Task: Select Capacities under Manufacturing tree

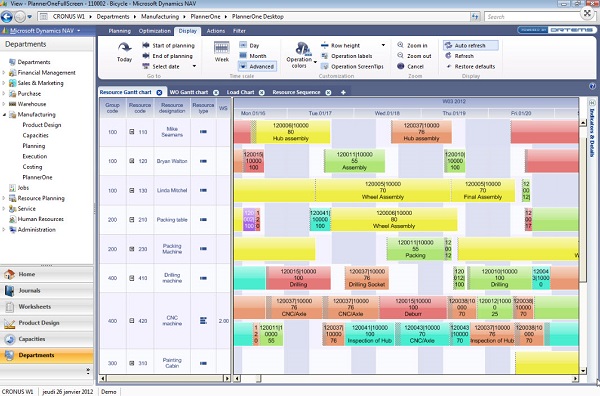Action: [x=36, y=135]
